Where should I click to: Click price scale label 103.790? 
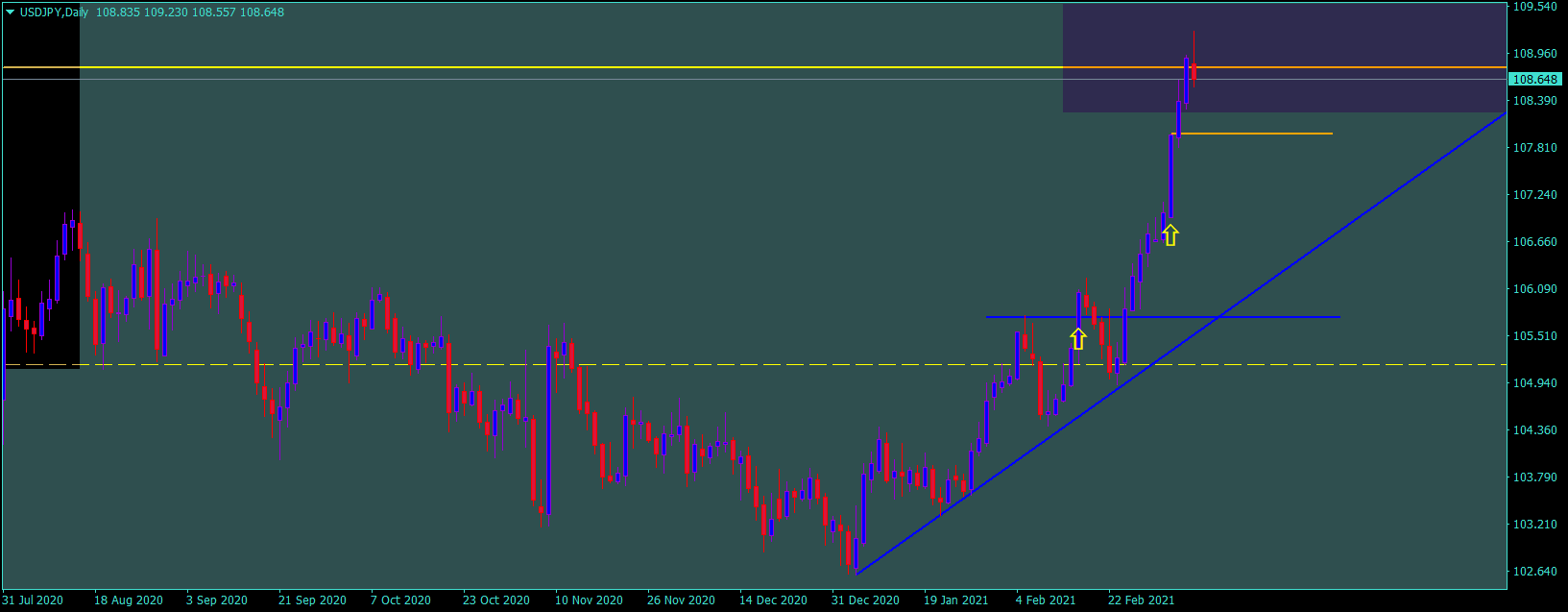[x=1535, y=477]
